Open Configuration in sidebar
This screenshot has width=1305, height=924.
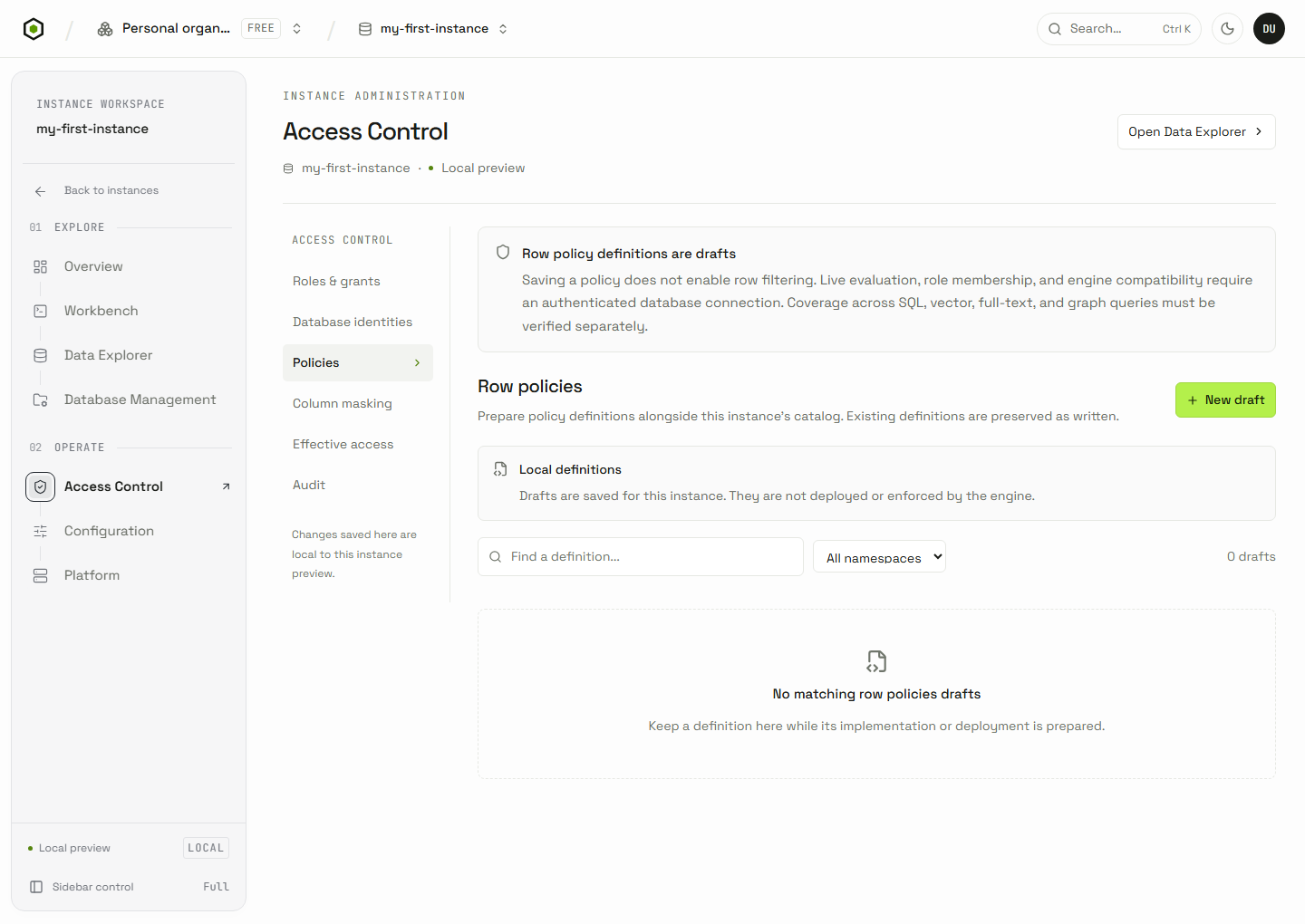(x=109, y=531)
